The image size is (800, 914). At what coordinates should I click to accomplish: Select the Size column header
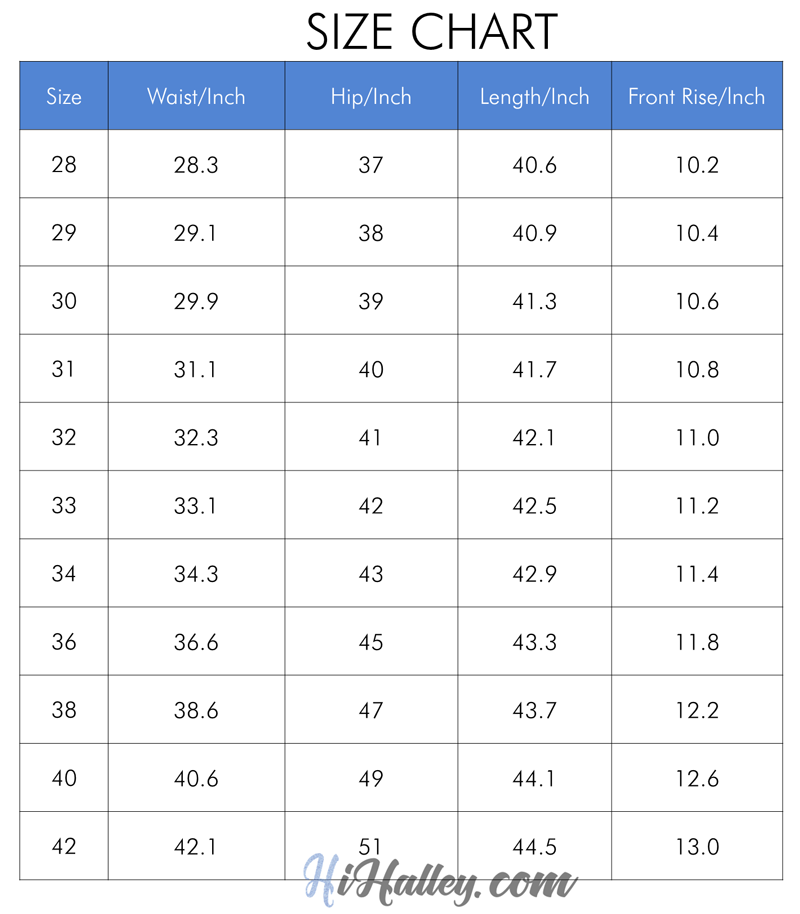(64, 97)
